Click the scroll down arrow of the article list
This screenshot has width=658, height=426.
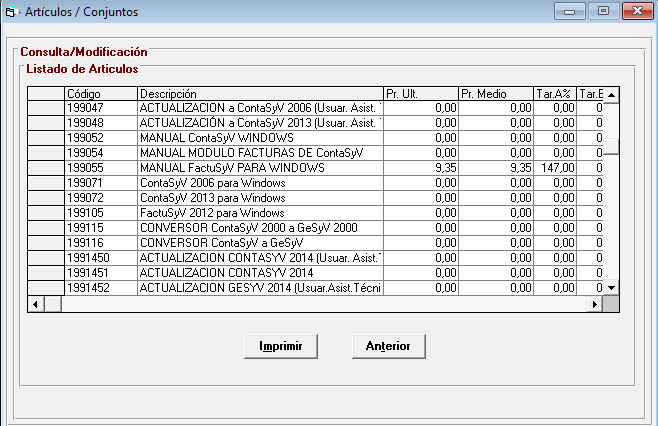tap(611, 288)
